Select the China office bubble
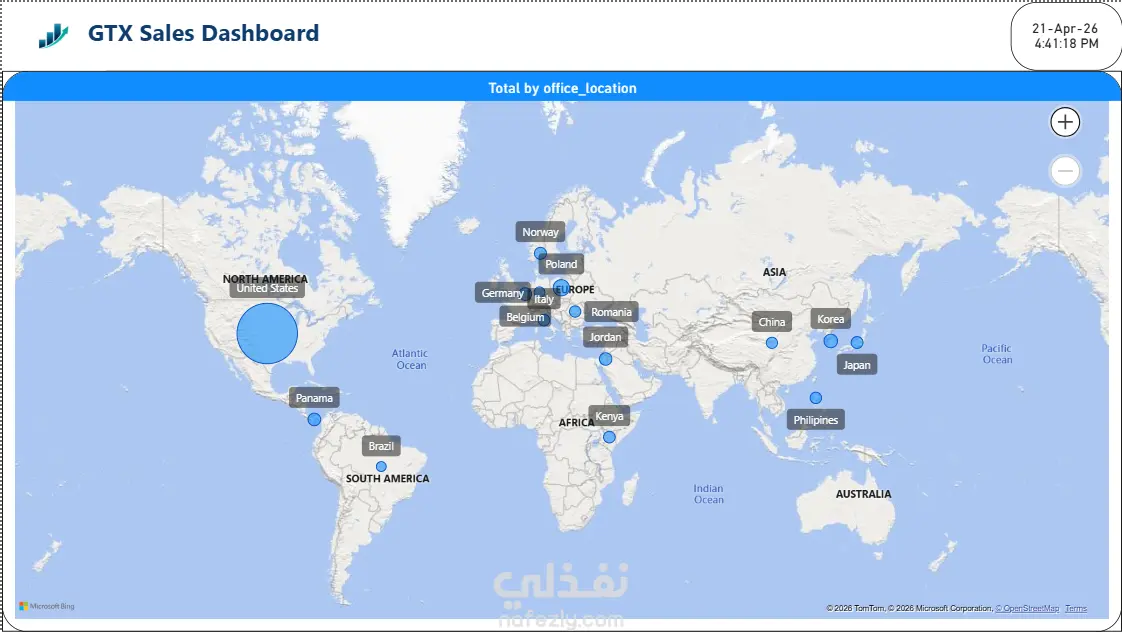This screenshot has height=632, width=1122. [x=771, y=343]
